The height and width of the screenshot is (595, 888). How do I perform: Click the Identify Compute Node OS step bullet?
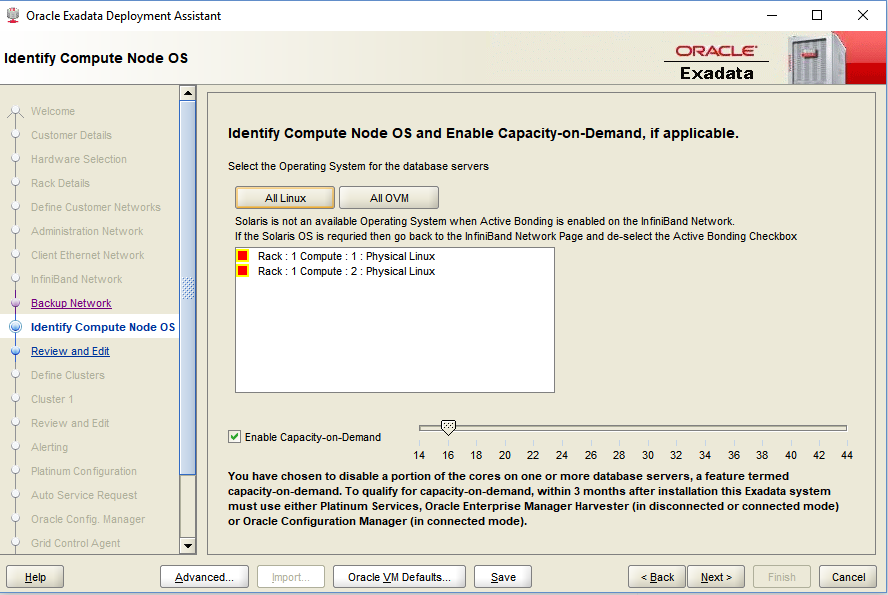(15, 327)
